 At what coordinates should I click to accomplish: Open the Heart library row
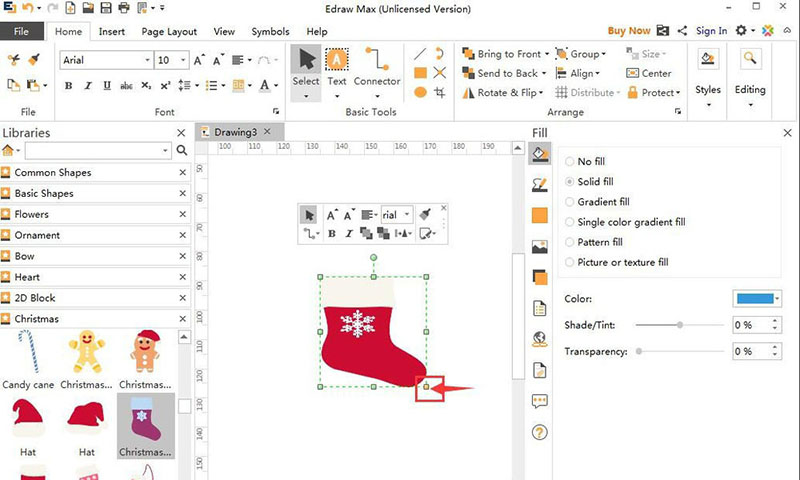(95, 277)
